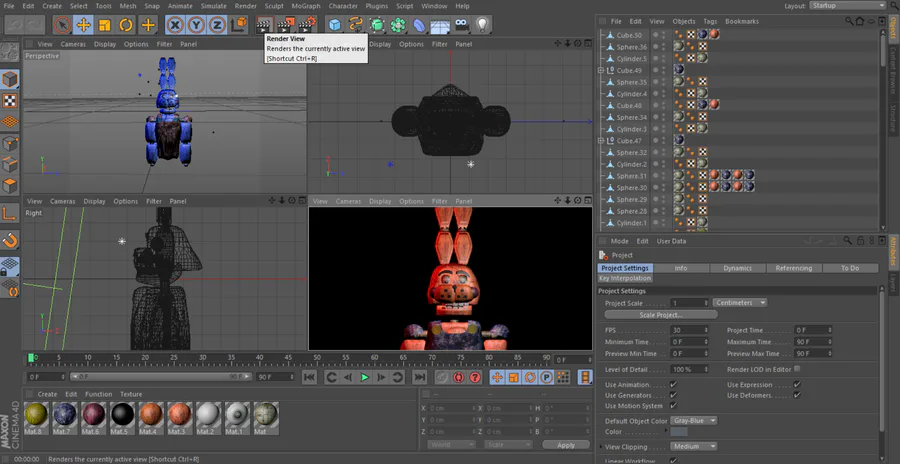This screenshot has height=464, width=900.
Task: Expand the Cube.47 object hierarchy
Action: coord(601,141)
